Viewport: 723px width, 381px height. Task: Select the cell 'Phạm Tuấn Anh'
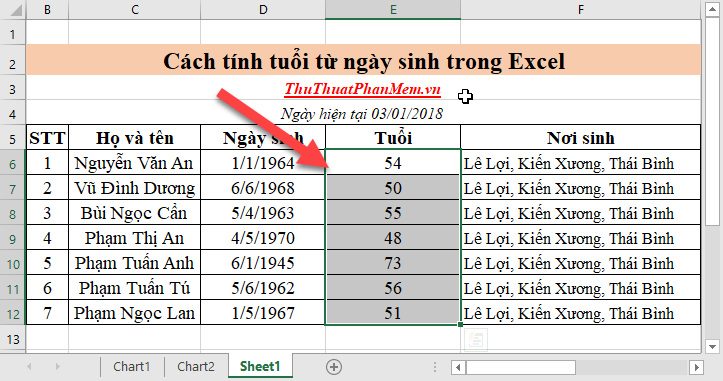point(135,262)
